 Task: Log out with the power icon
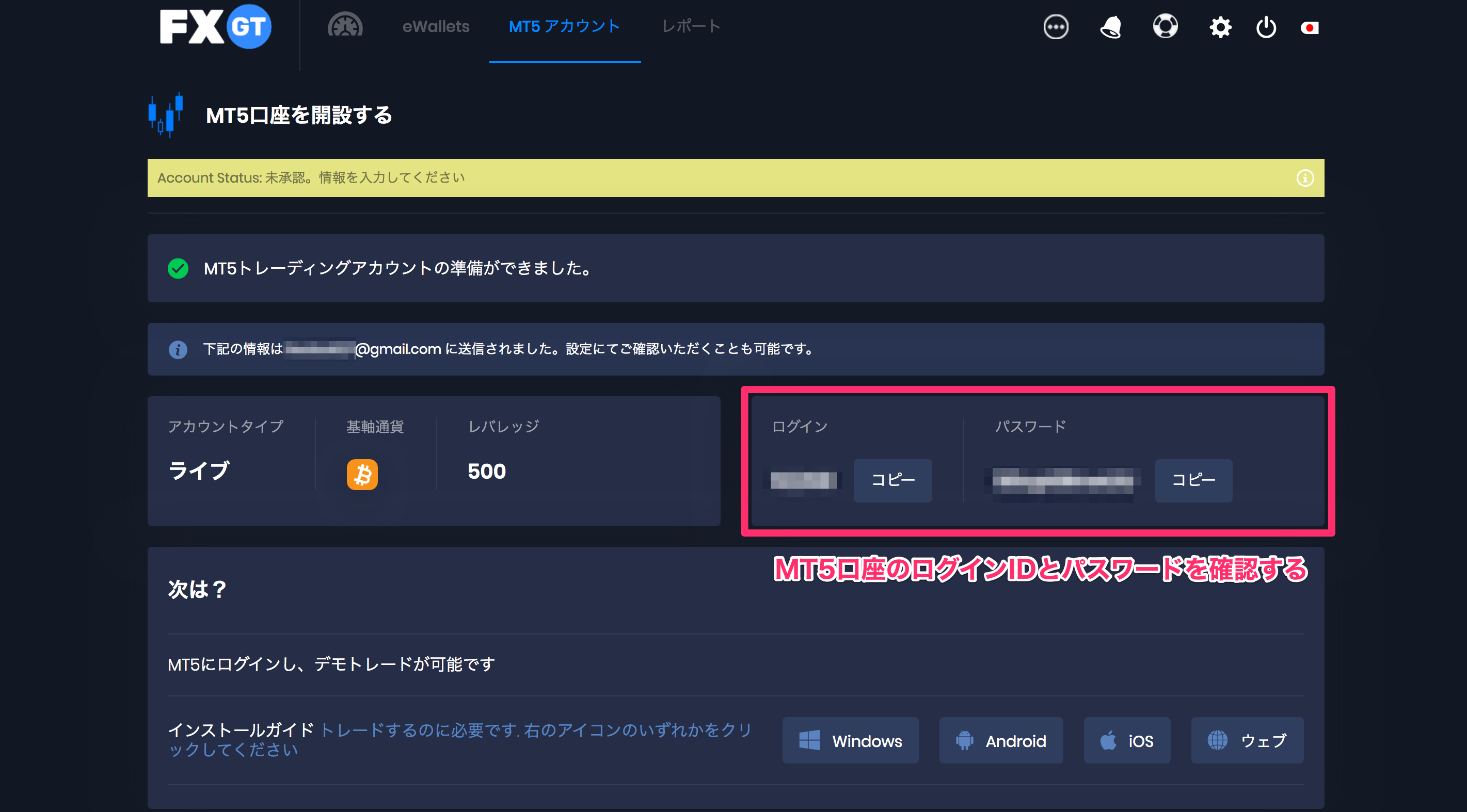[x=1266, y=27]
